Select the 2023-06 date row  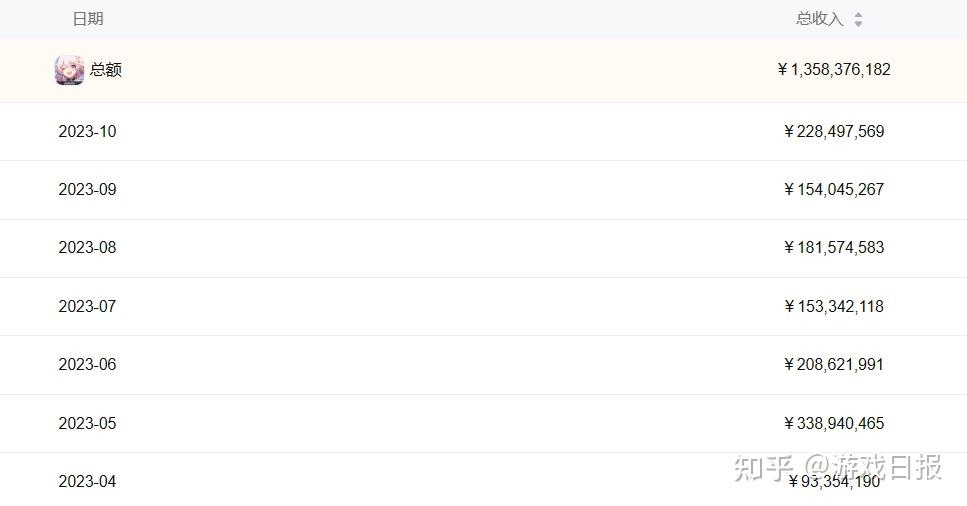(x=87, y=364)
